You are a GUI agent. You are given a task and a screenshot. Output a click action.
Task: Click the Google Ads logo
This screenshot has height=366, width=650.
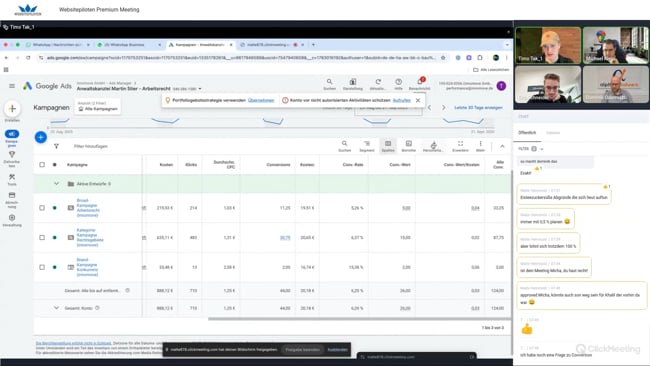(x=47, y=86)
